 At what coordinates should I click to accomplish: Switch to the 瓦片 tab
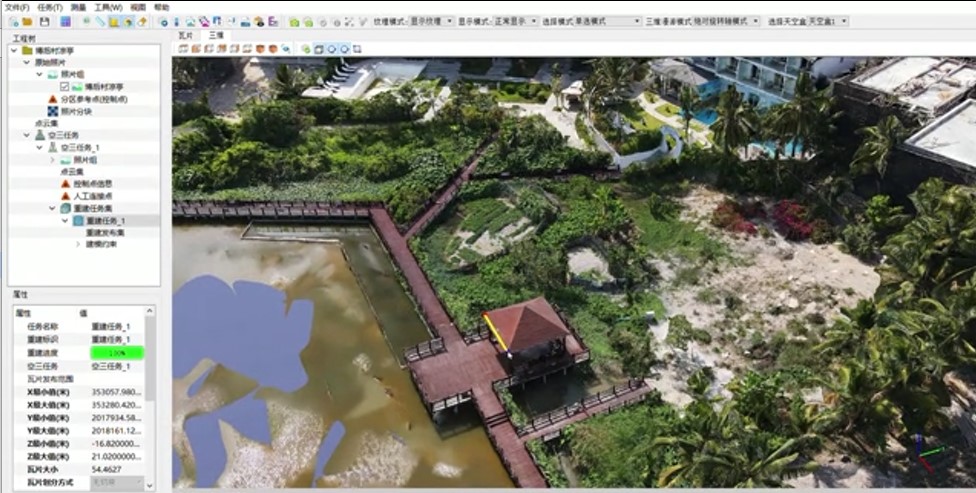tap(185, 35)
